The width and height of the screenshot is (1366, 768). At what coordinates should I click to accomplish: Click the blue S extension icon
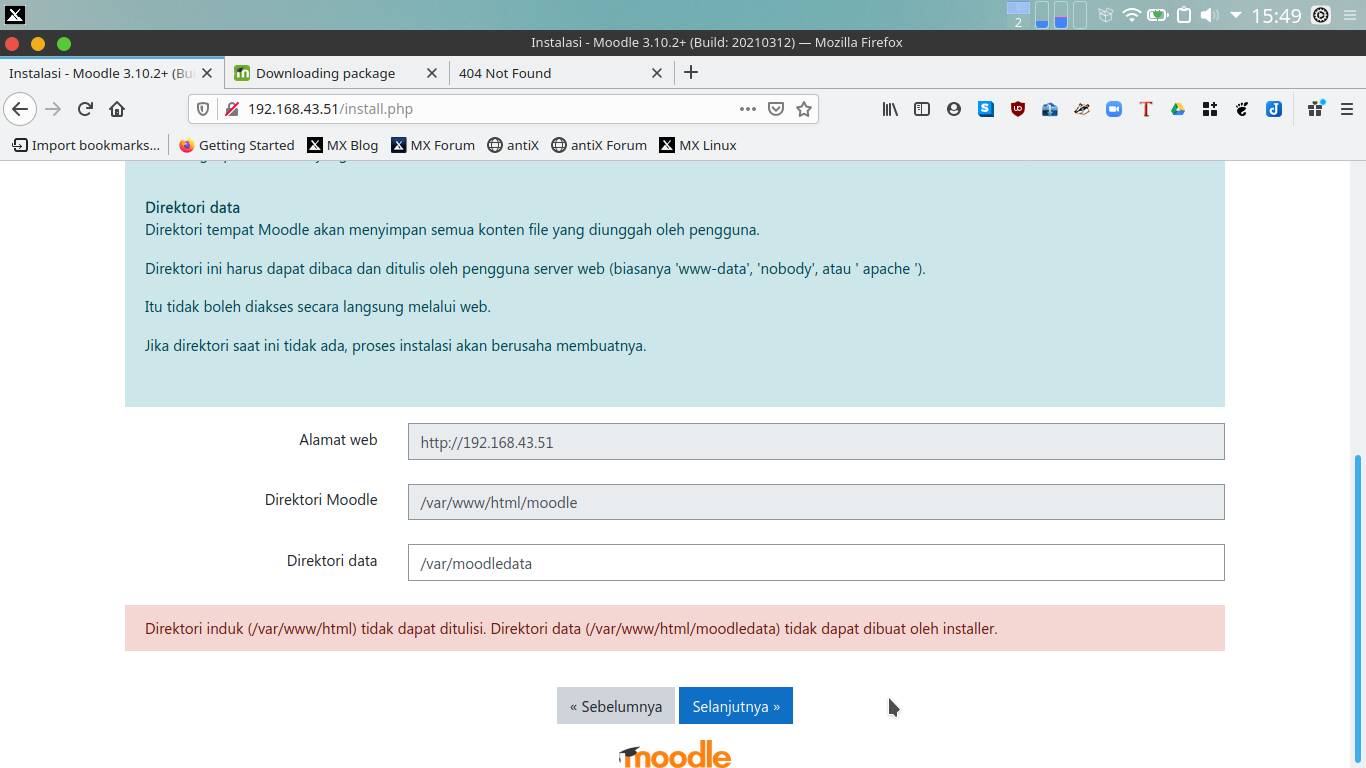[x=986, y=109]
